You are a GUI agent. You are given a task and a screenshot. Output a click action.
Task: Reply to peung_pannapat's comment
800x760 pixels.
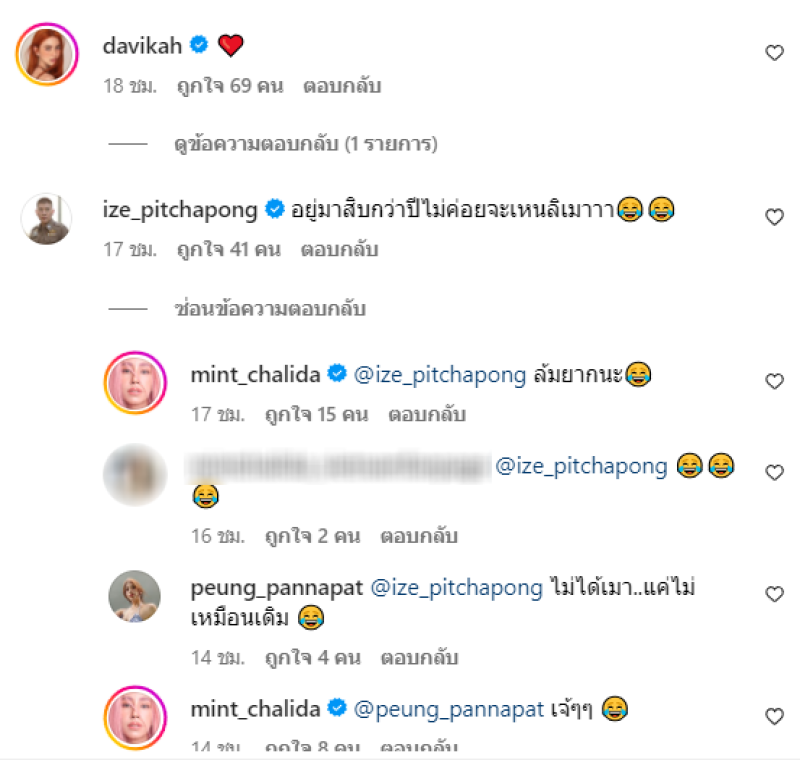click(419, 657)
